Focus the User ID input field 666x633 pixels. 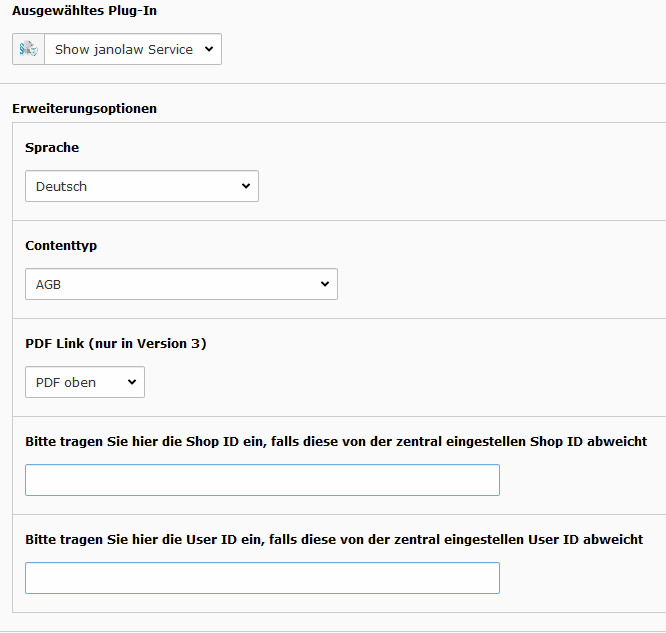262,578
